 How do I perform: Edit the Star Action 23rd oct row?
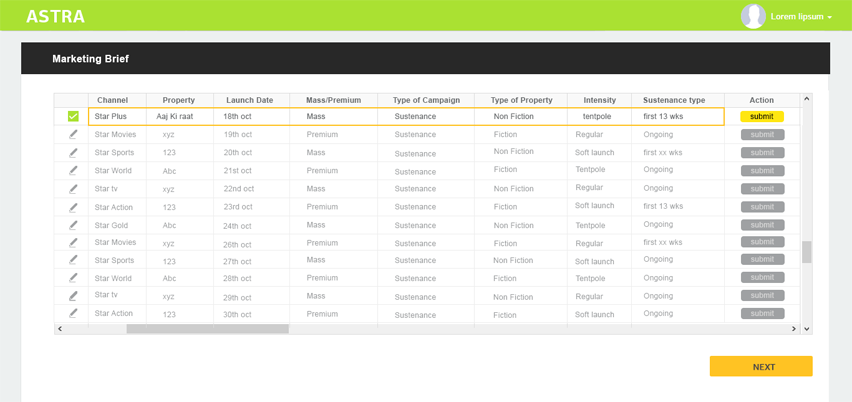pos(73,207)
